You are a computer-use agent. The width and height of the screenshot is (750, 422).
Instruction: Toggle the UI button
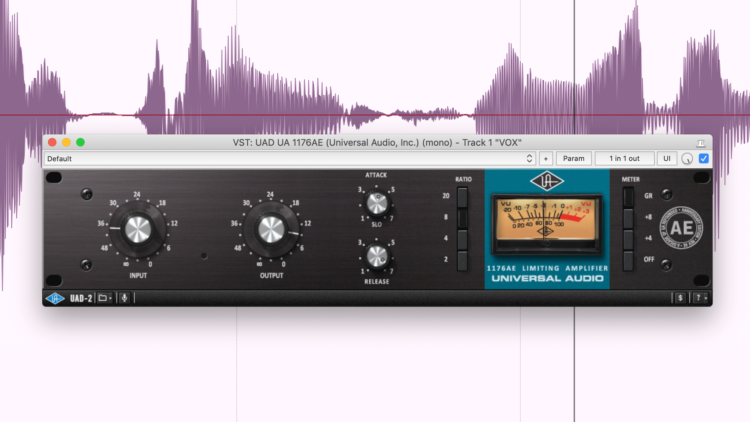coord(667,158)
